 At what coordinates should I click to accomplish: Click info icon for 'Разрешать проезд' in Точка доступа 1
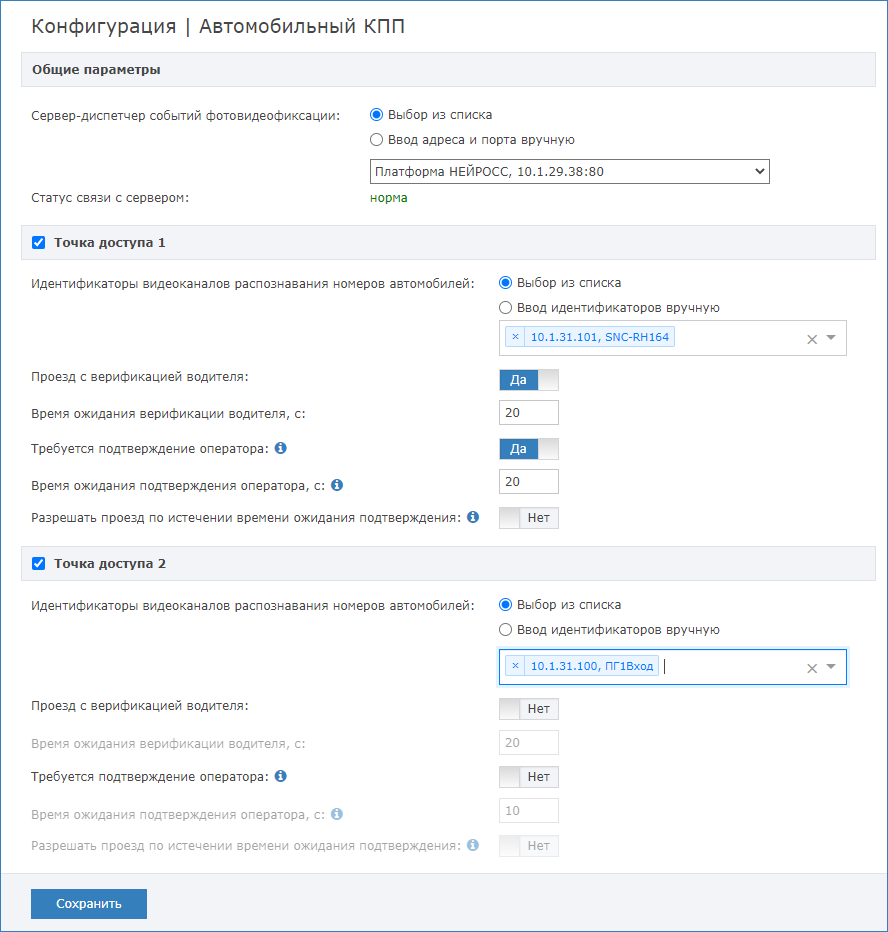click(473, 517)
